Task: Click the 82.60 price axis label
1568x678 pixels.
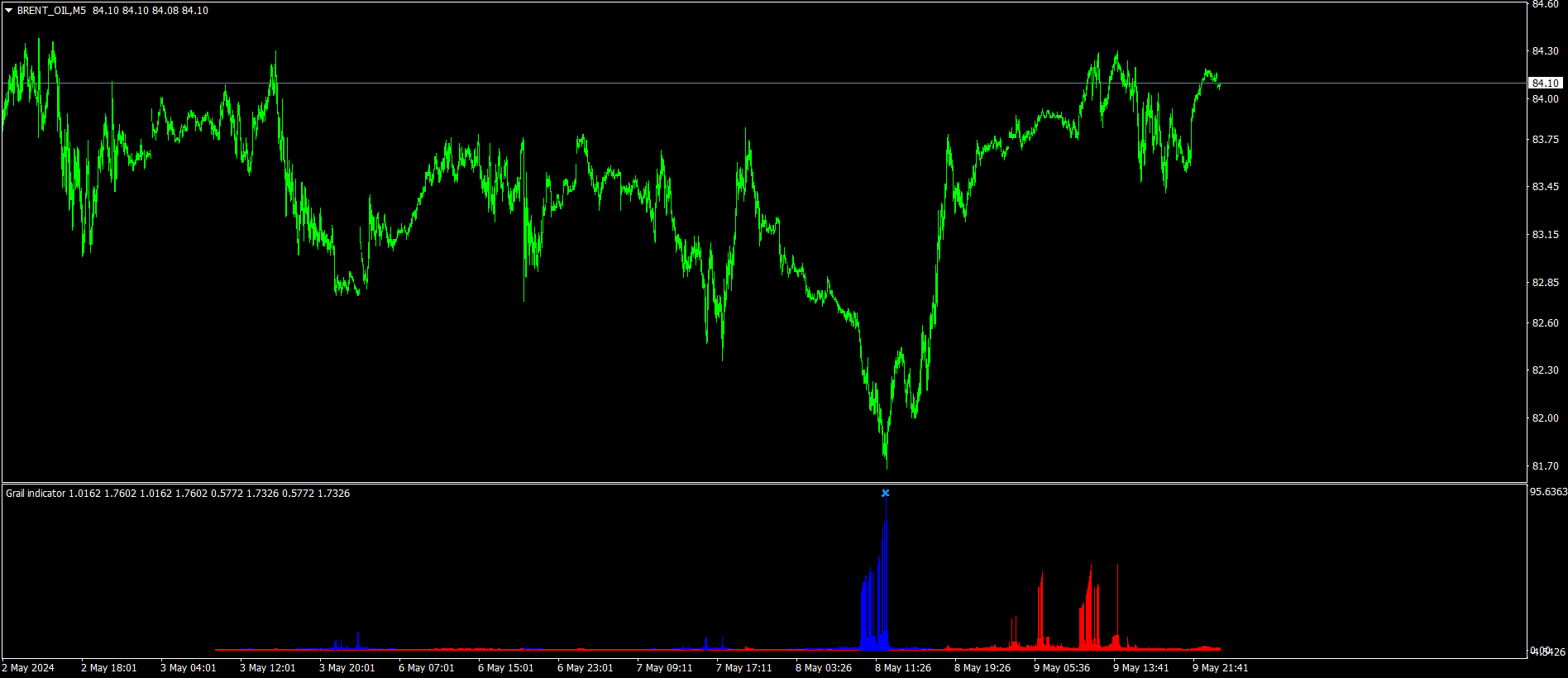Action: 1545,323
